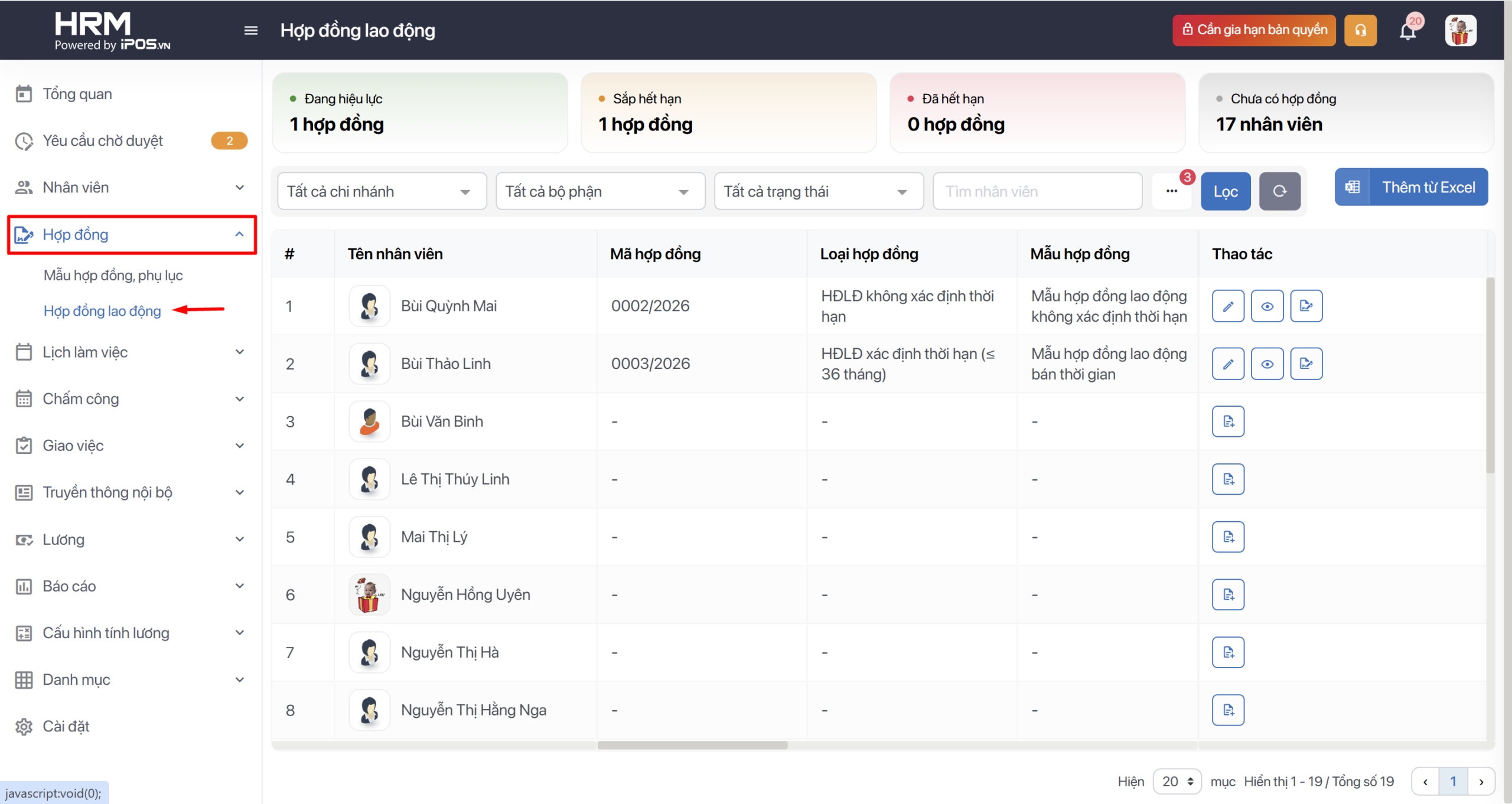Click the refresh filter icon button

pyautogui.click(x=1279, y=191)
